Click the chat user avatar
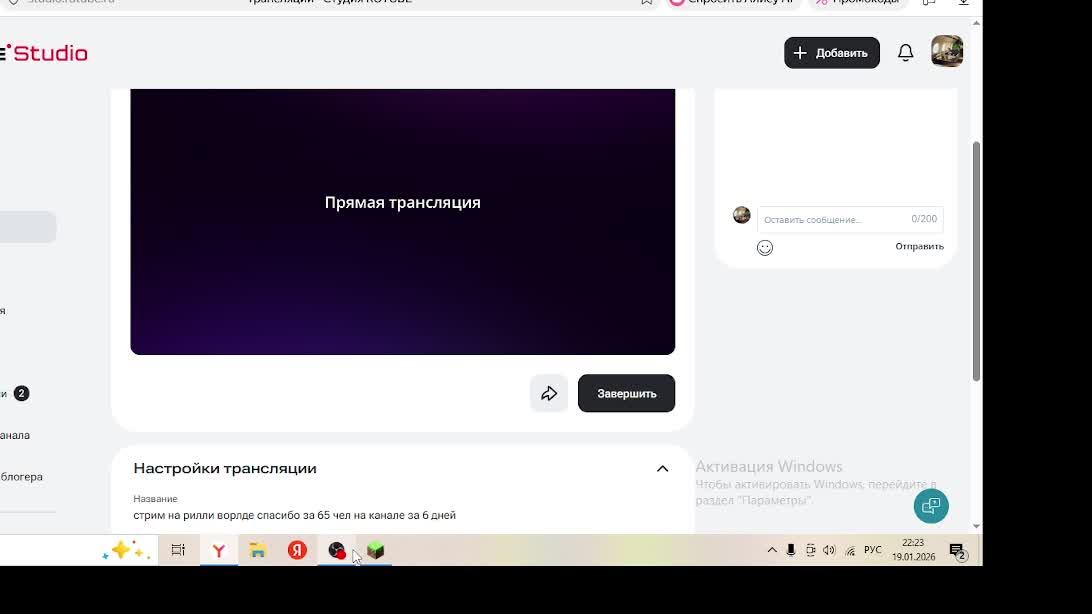 coord(742,215)
